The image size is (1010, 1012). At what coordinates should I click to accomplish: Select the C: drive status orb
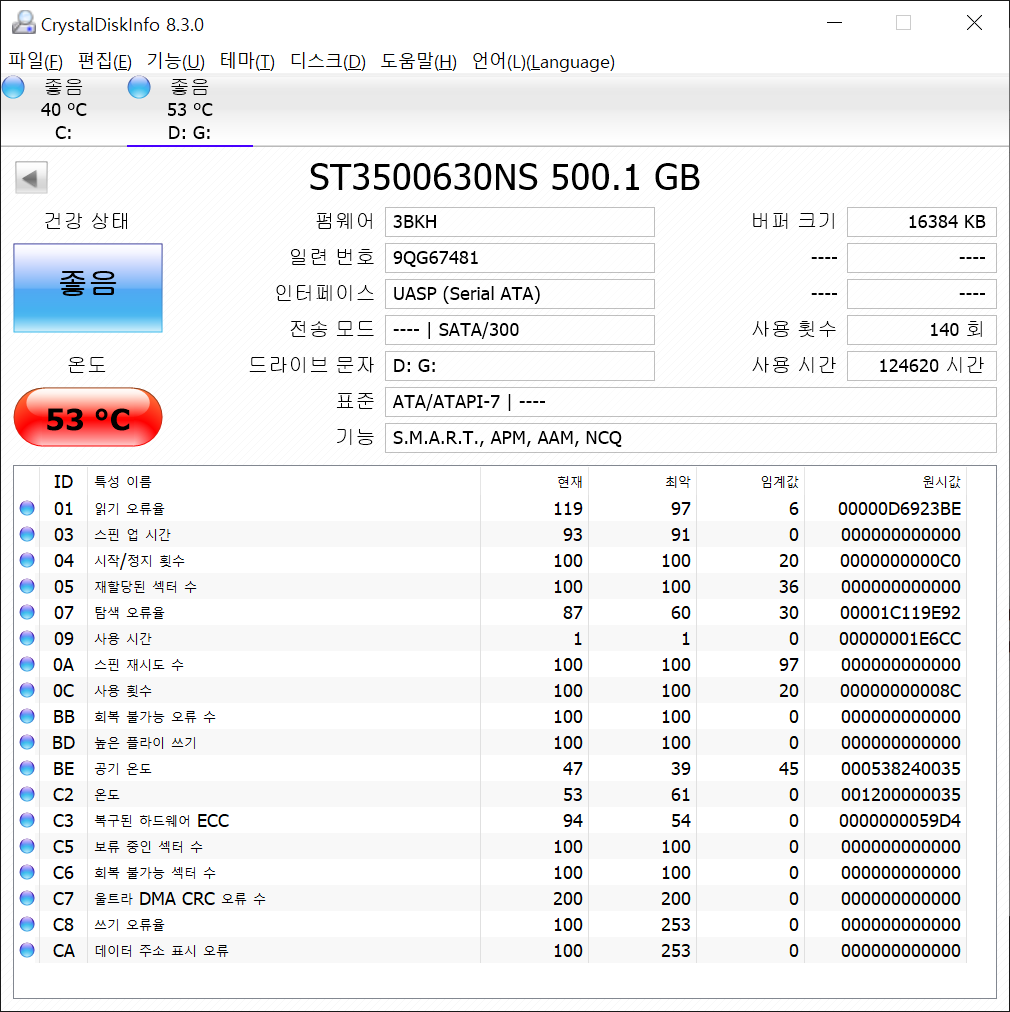pos(13,87)
